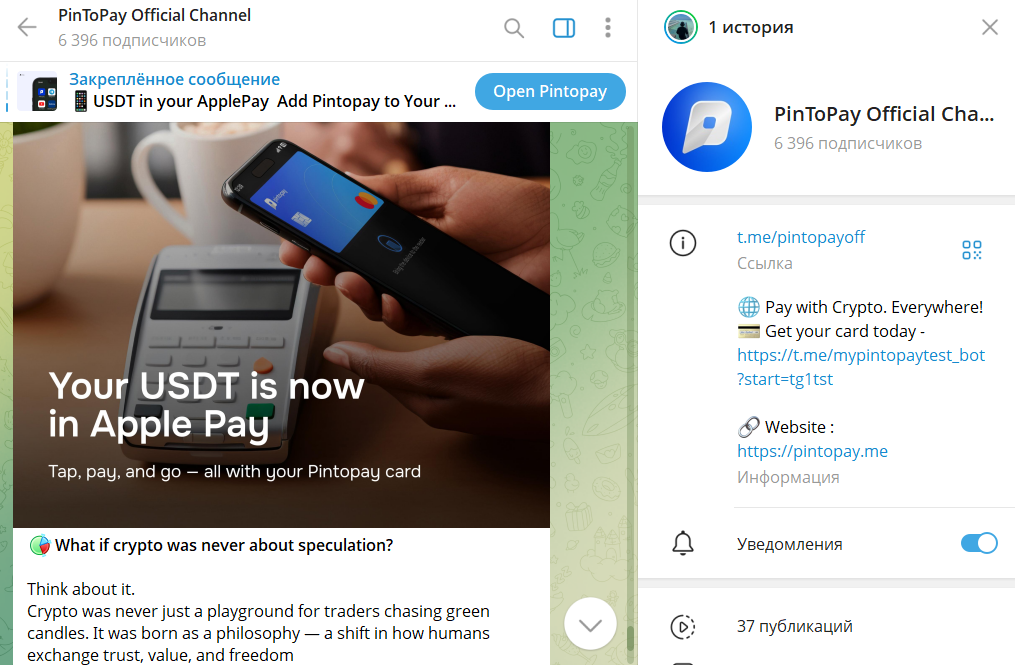Open search in the channel
The height and width of the screenshot is (665, 1015).
click(x=514, y=28)
